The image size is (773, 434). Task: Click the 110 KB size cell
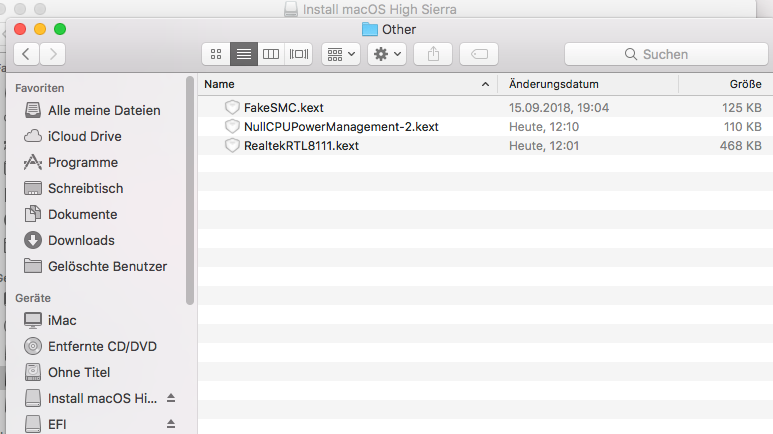[743, 127]
